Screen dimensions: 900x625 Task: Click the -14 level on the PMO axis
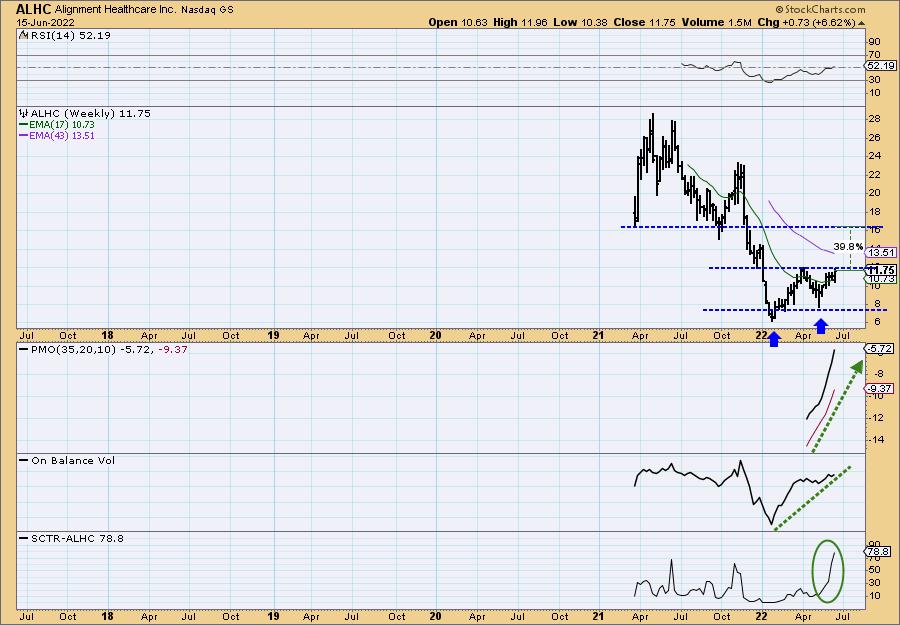(876, 440)
